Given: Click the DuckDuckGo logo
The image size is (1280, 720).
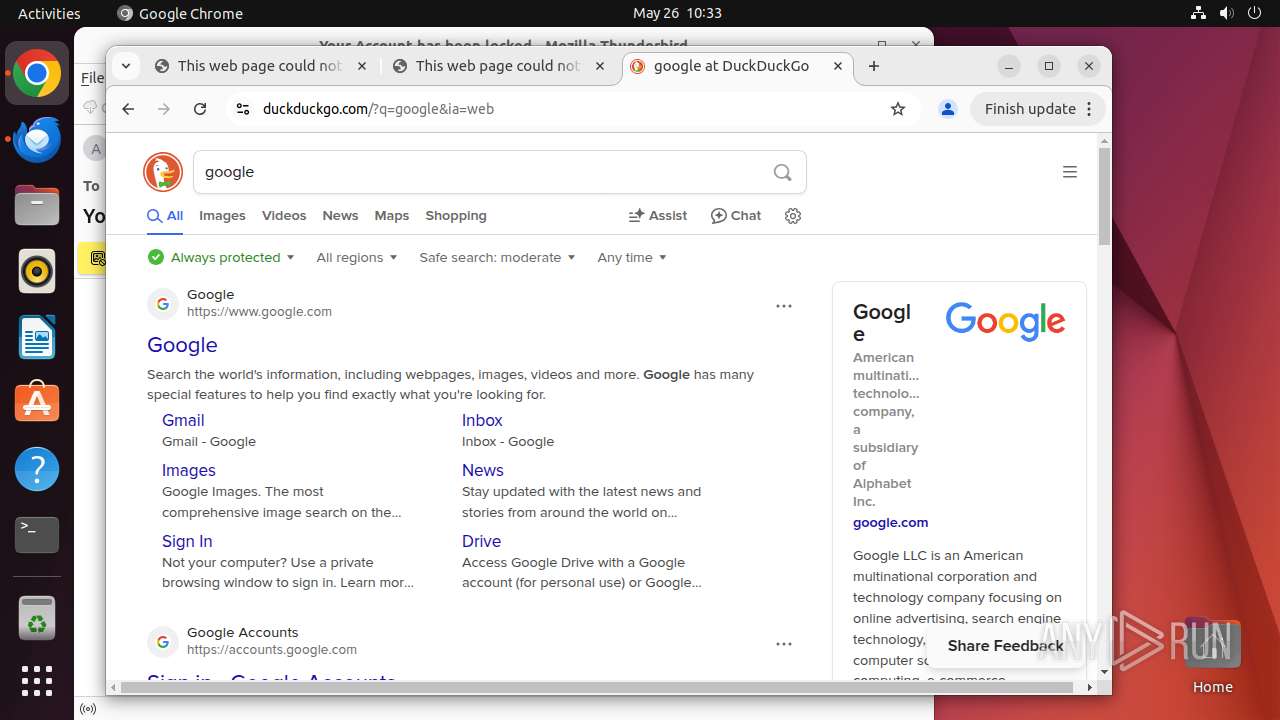Looking at the screenshot, I should [x=163, y=172].
